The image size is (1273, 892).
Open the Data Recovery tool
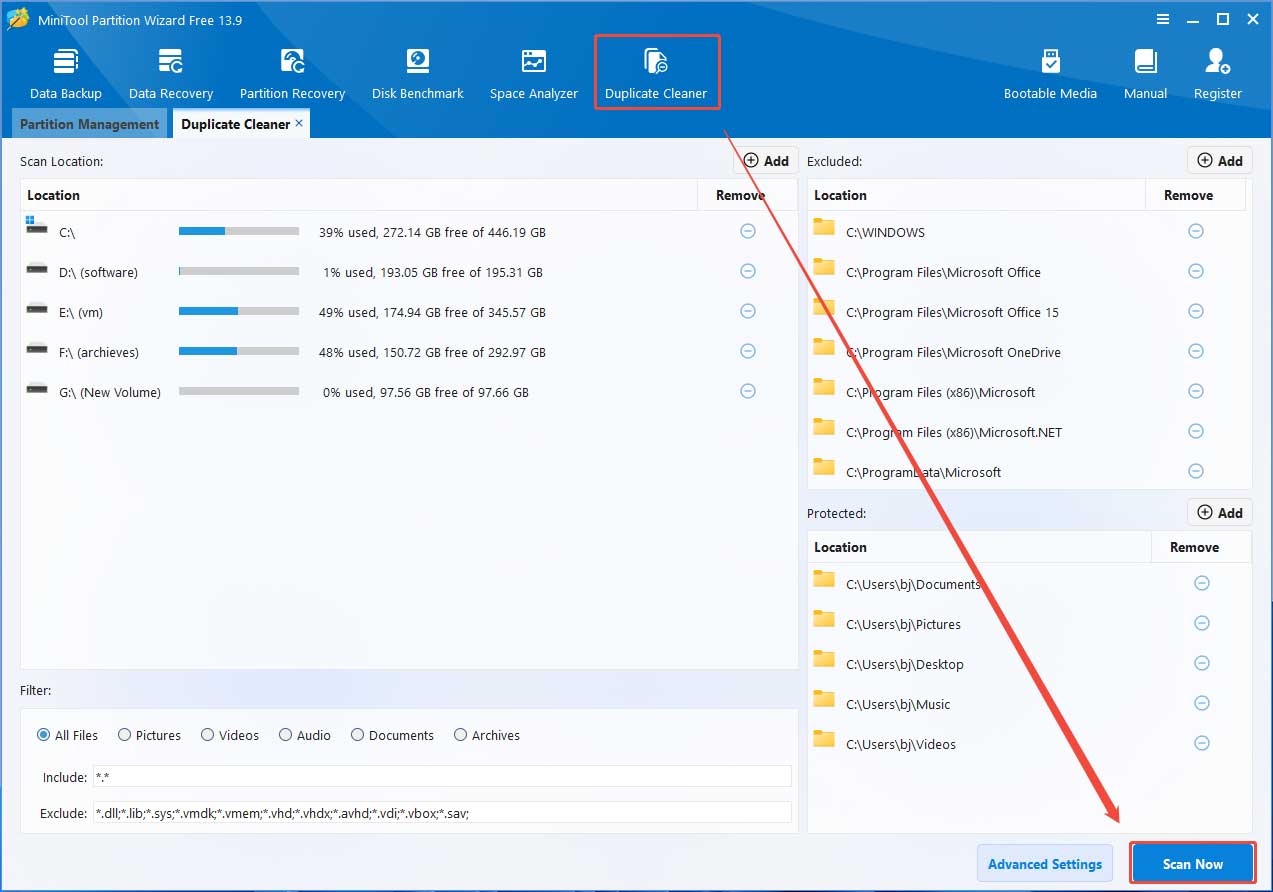[171, 73]
